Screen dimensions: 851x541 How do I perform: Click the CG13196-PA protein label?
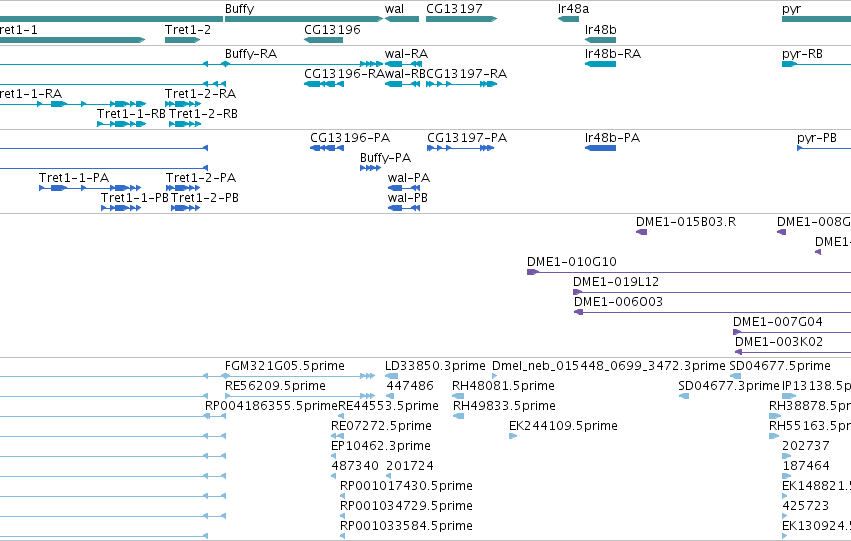(350, 138)
